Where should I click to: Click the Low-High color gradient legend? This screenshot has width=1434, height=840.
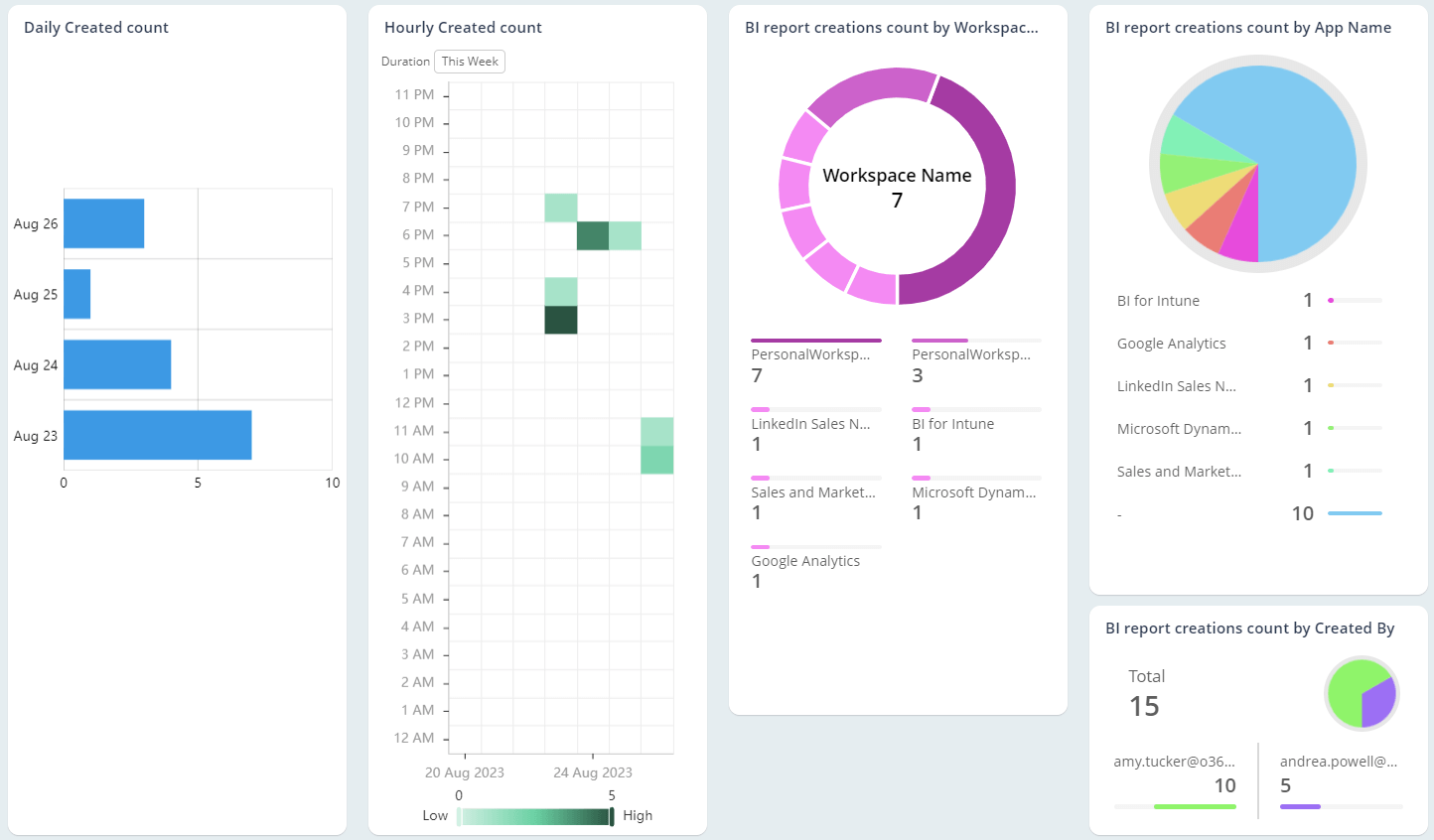[x=534, y=815]
